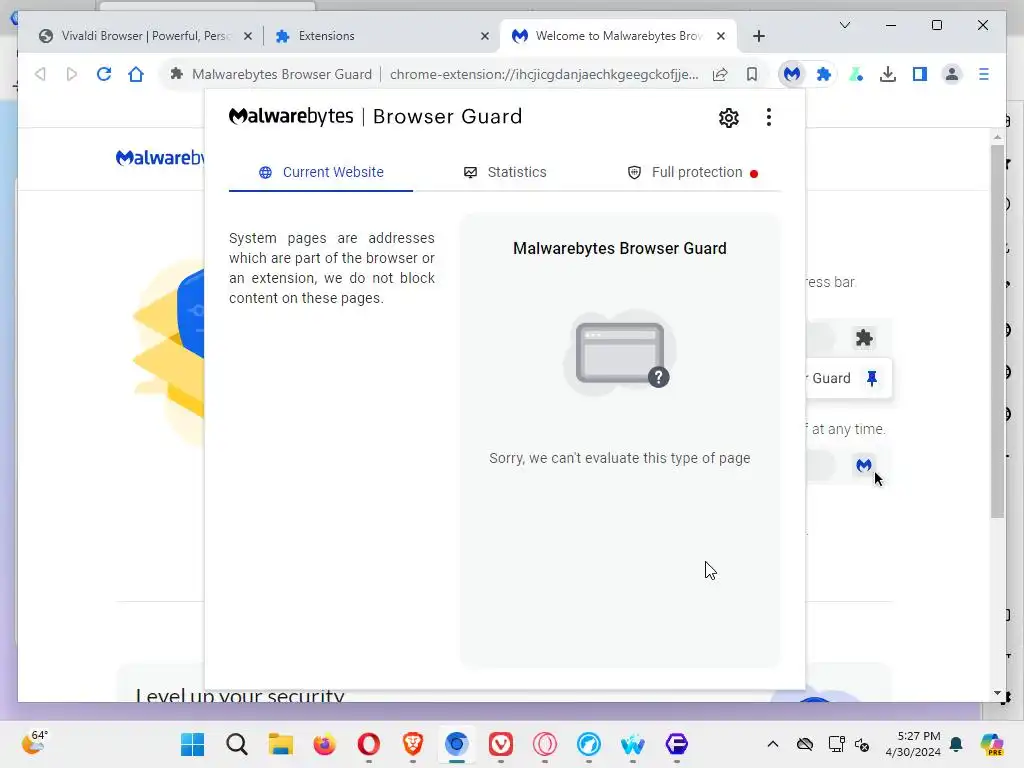Click Malwarebytes M icon on welcome page
Screen dimensions: 1024x768
863,466
